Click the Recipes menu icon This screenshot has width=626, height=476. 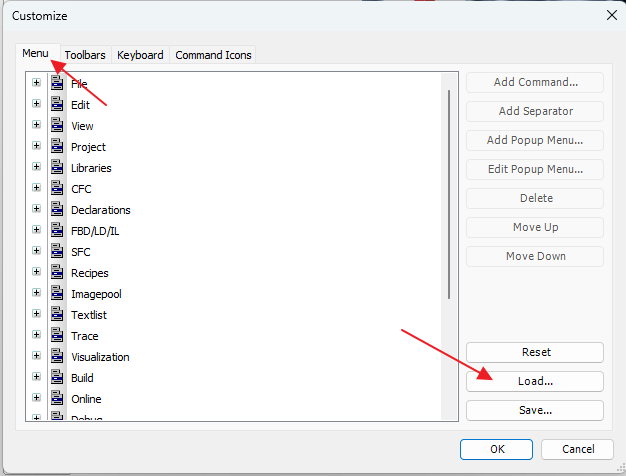pos(57,272)
